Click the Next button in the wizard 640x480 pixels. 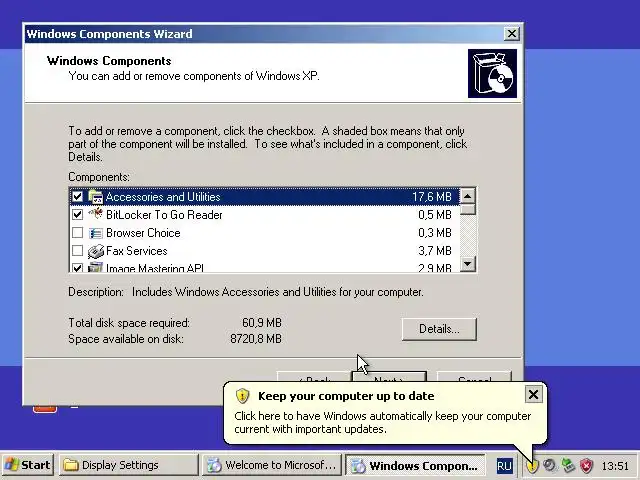click(x=389, y=376)
